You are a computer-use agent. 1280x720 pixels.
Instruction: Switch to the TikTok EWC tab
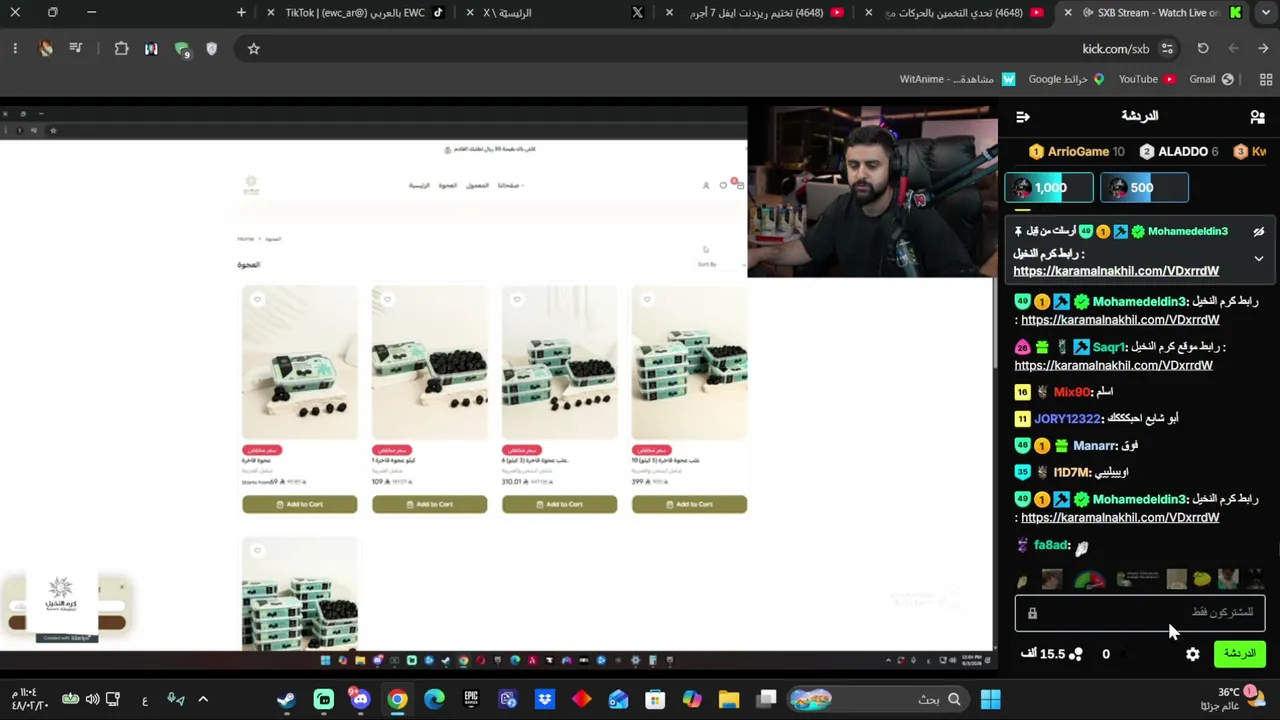[355, 13]
